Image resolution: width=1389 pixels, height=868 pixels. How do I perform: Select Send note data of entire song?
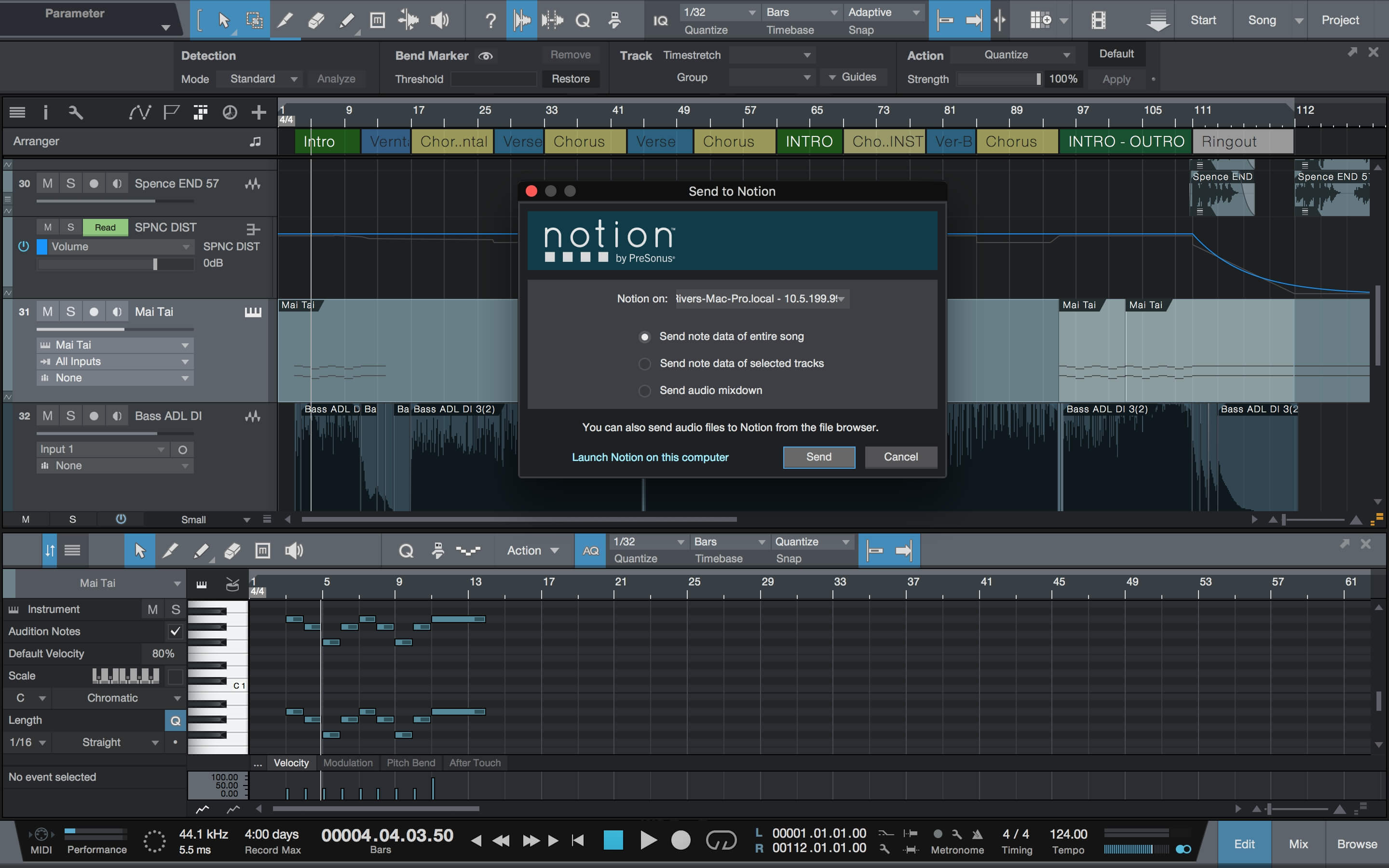point(644,335)
